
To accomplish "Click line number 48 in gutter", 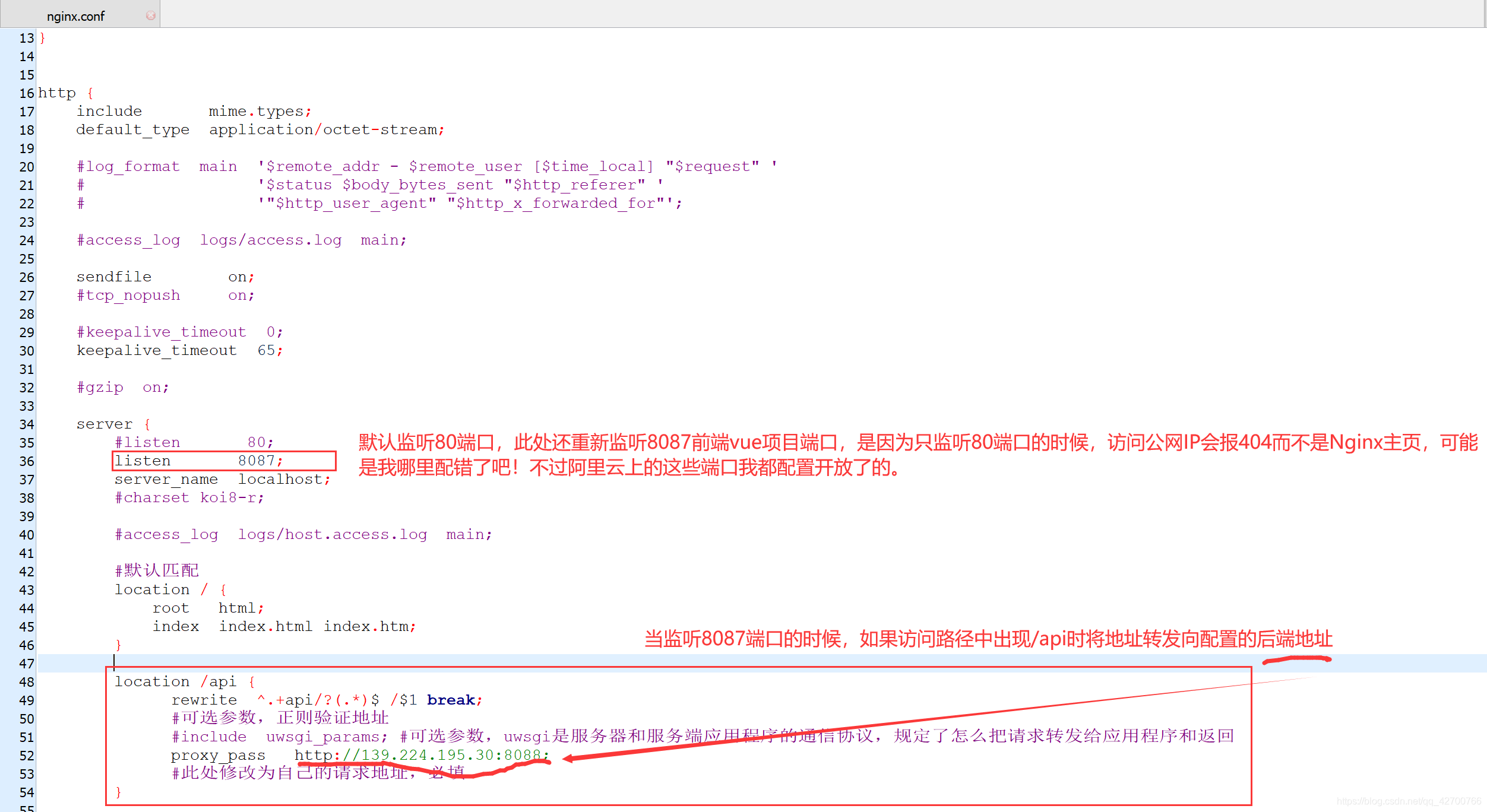I will point(27,682).
